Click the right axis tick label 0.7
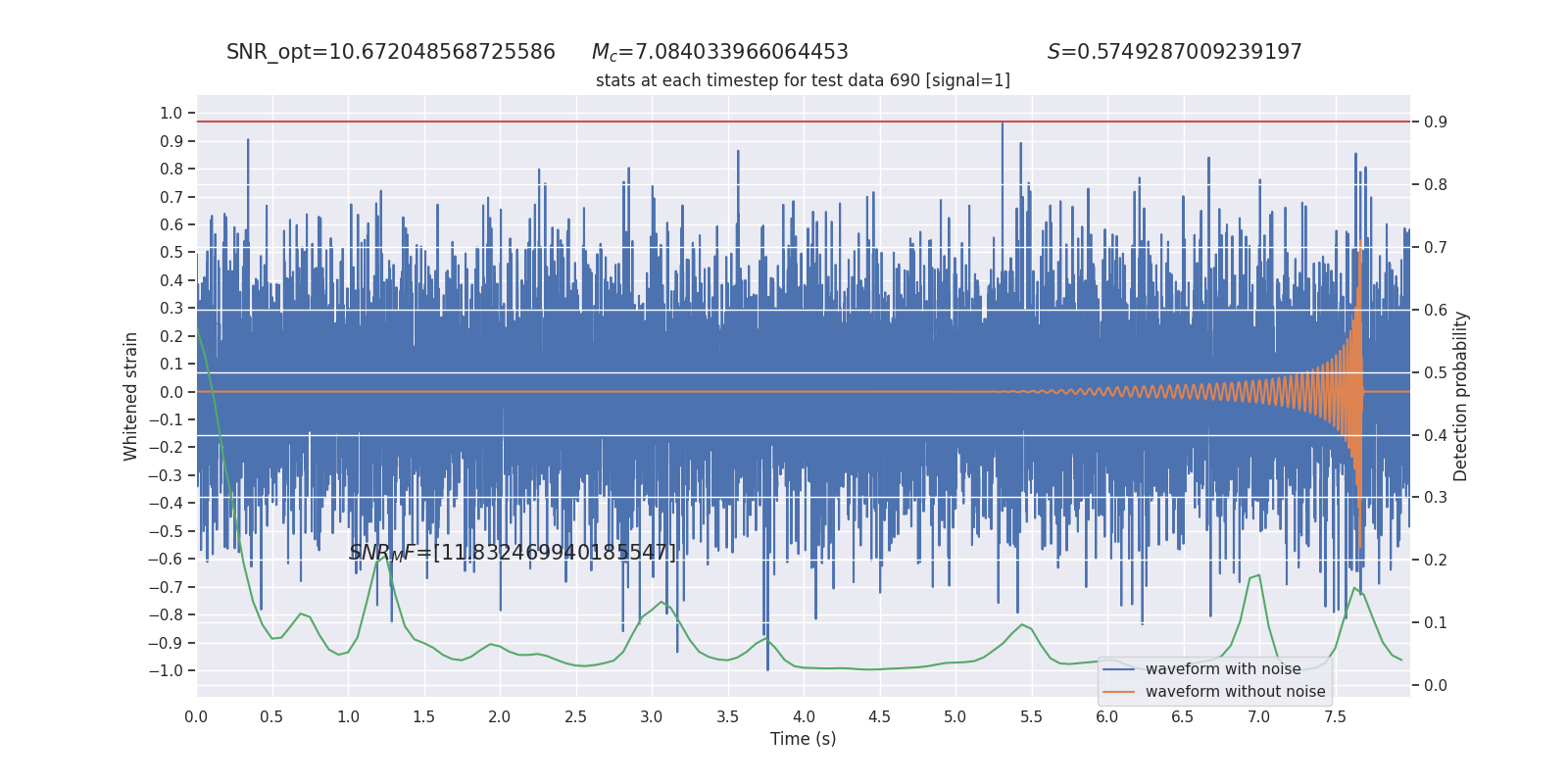 pos(1436,247)
